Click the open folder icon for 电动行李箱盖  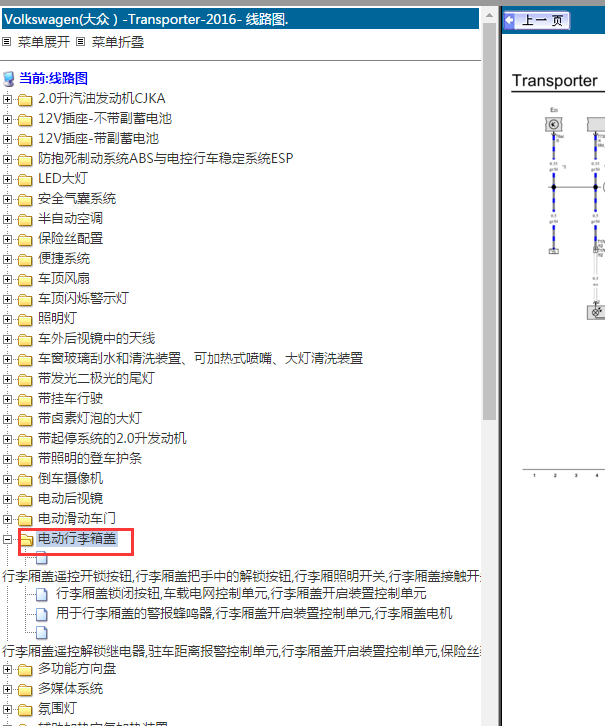(26, 539)
